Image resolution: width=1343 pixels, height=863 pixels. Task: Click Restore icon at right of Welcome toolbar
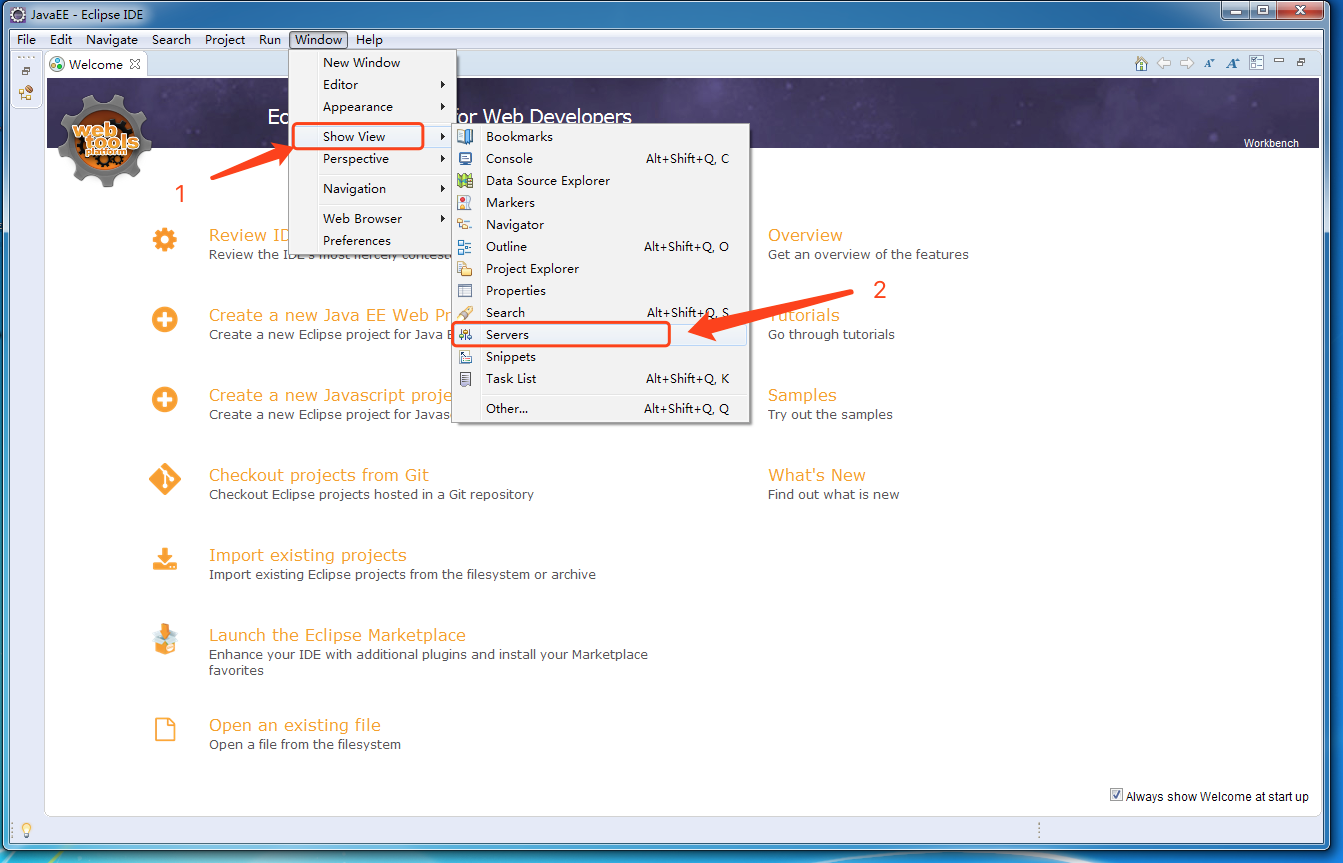pos(1301,62)
